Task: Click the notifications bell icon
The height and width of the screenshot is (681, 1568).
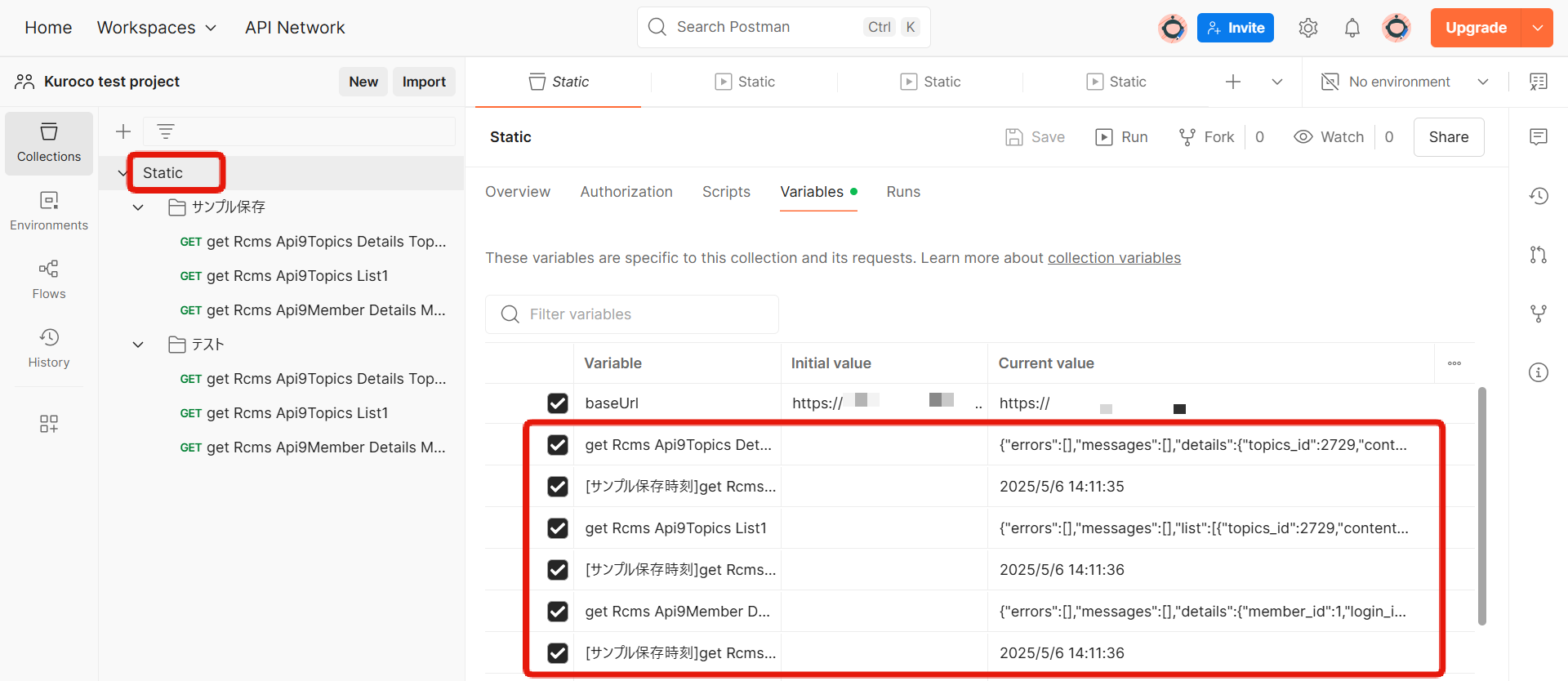Action: coord(1352,28)
